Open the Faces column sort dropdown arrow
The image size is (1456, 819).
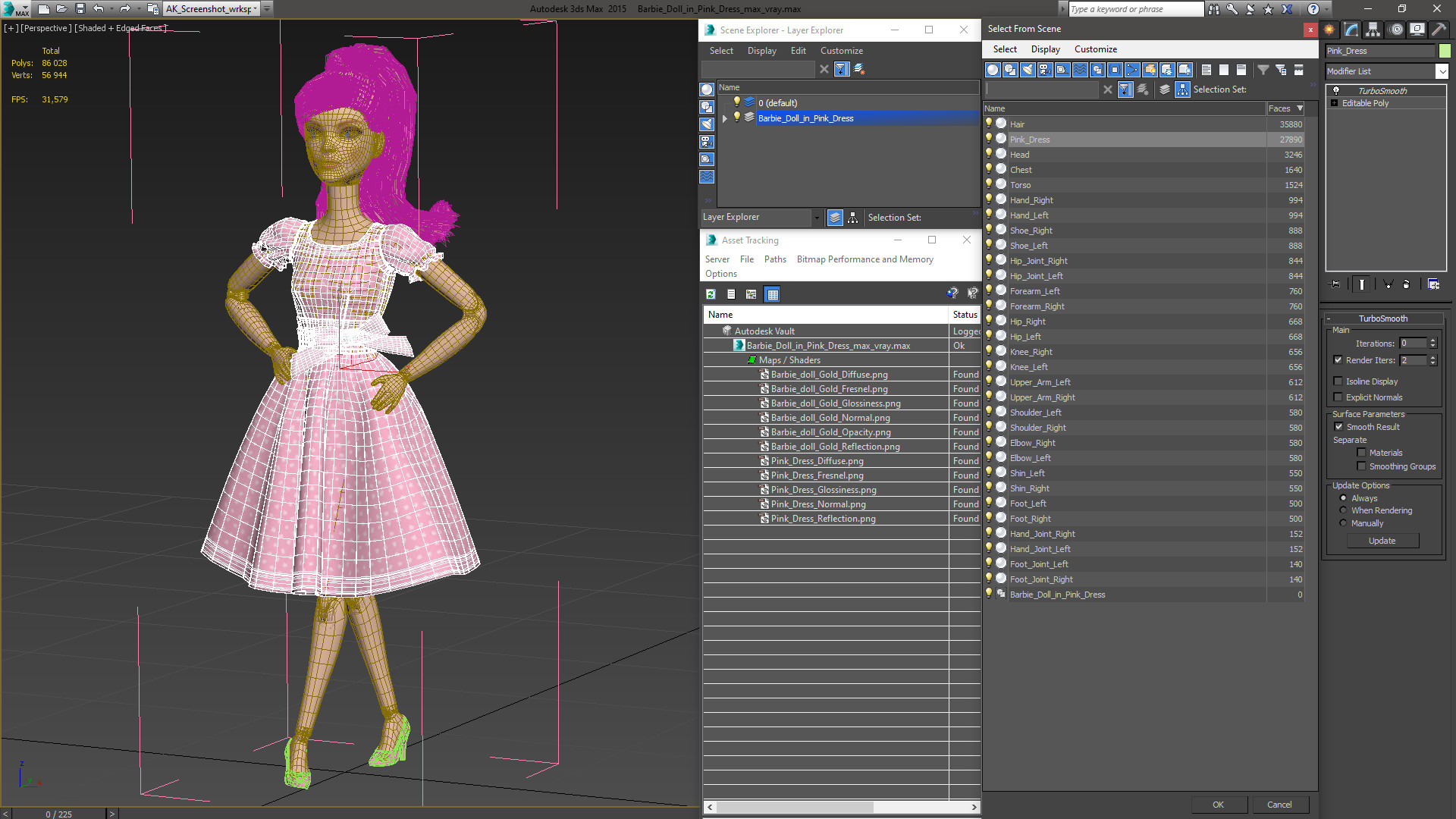pyautogui.click(x=1300, y=108)
